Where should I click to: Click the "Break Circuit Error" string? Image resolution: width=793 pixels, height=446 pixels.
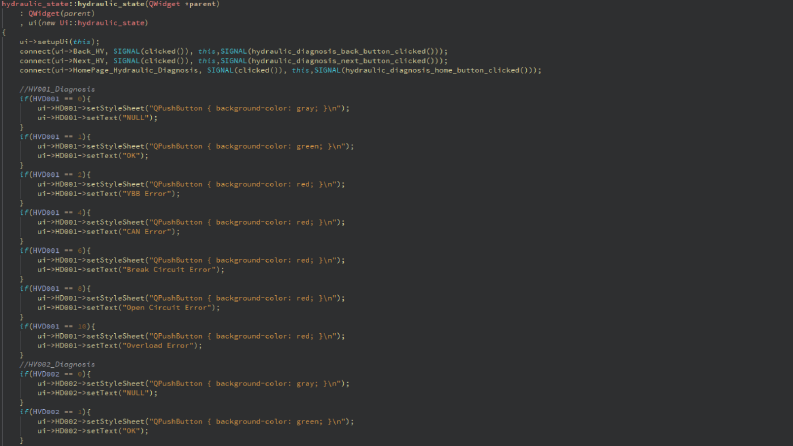pos(168,270)
